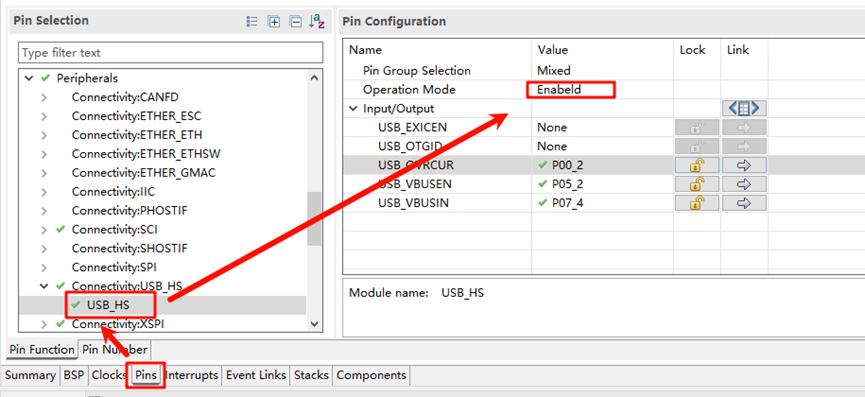Expand Connectivity:IIC node

(44, 192)
